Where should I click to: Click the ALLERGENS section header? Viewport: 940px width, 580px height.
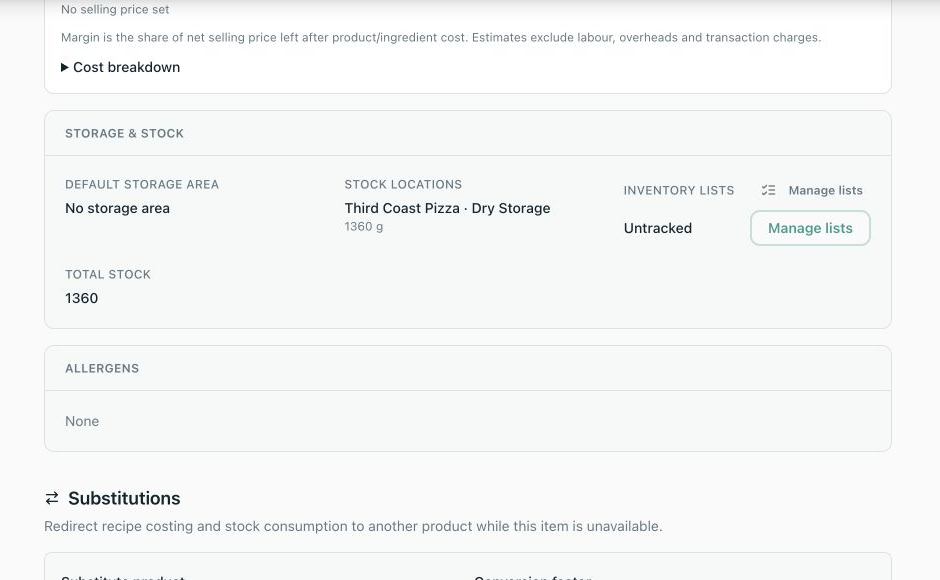pyautogui.click(x=102, y=368)
